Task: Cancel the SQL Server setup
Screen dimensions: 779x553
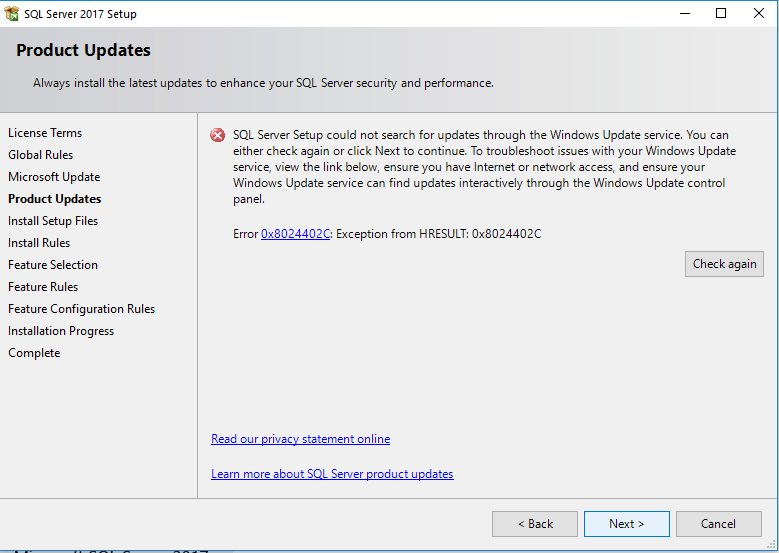Action: (x=718, y=524)
